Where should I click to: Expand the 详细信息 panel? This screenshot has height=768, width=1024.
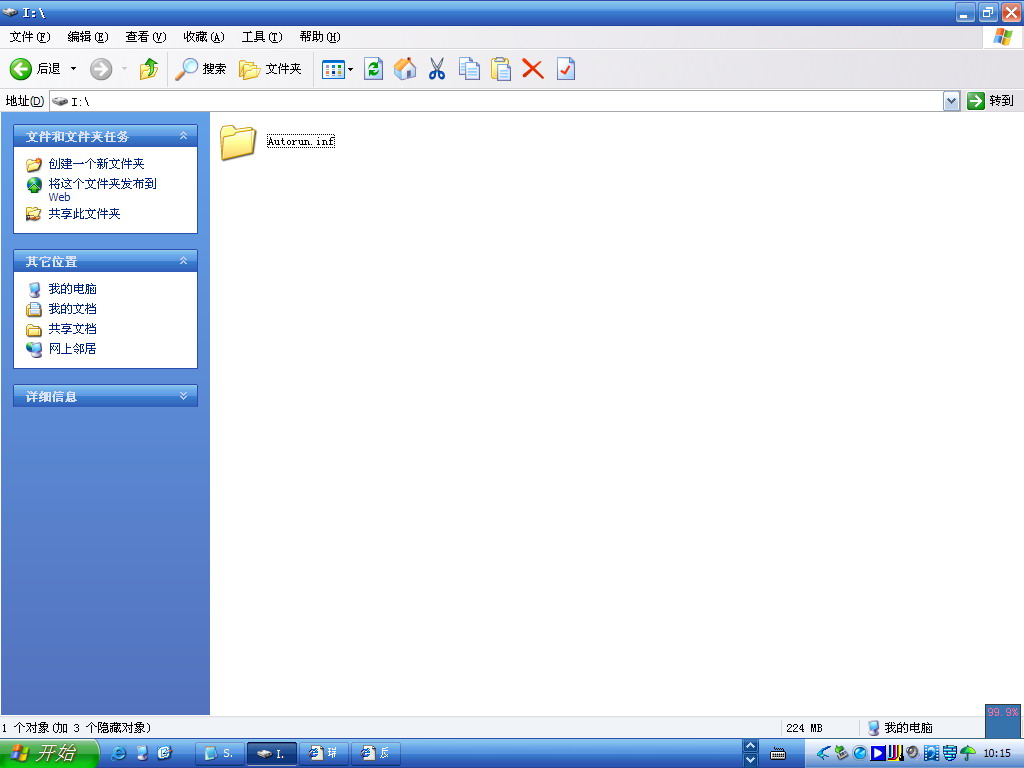184,396
